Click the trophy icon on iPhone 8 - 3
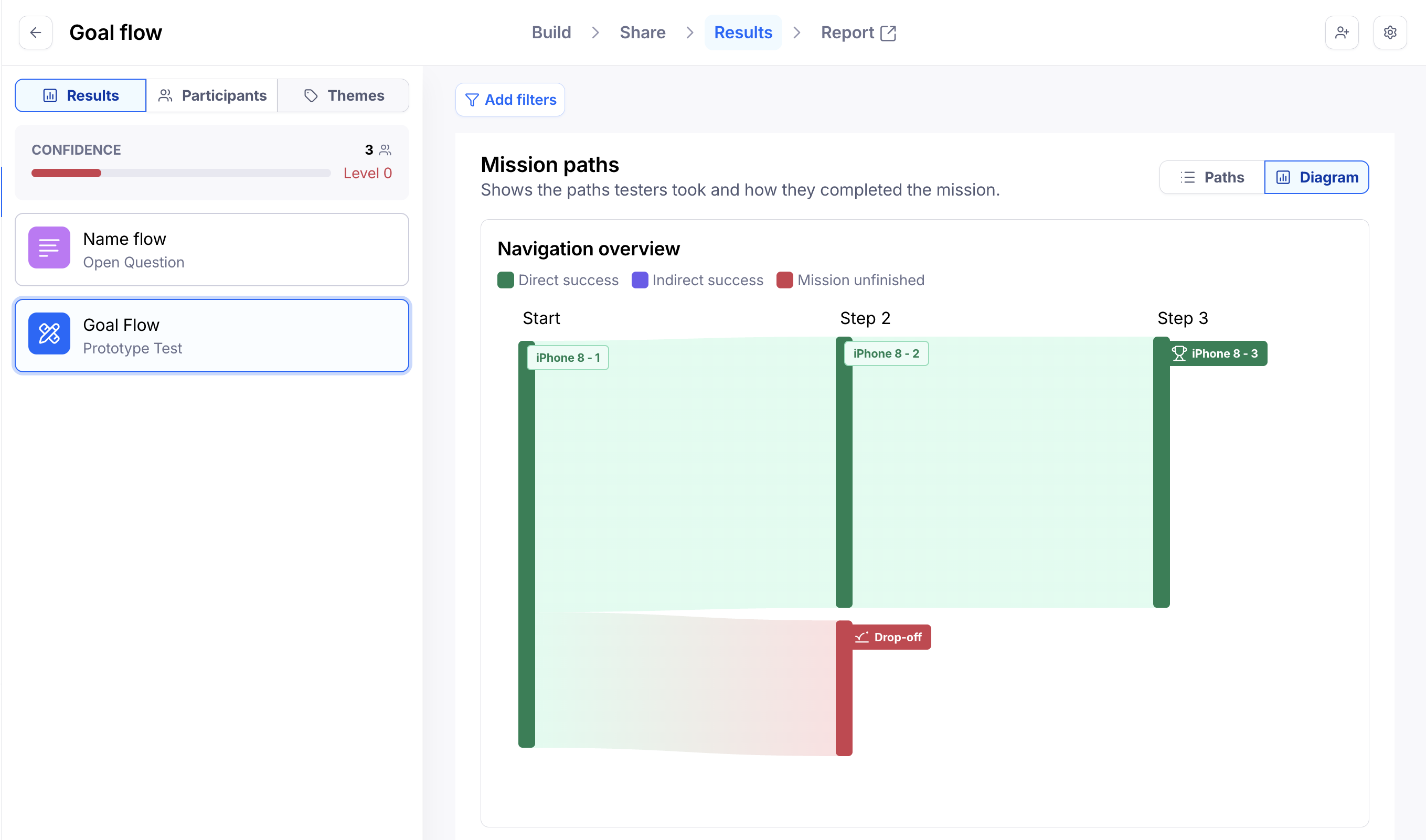Image resolution: width=1426 pixels, height=840 pixels. click(1178, 354)
